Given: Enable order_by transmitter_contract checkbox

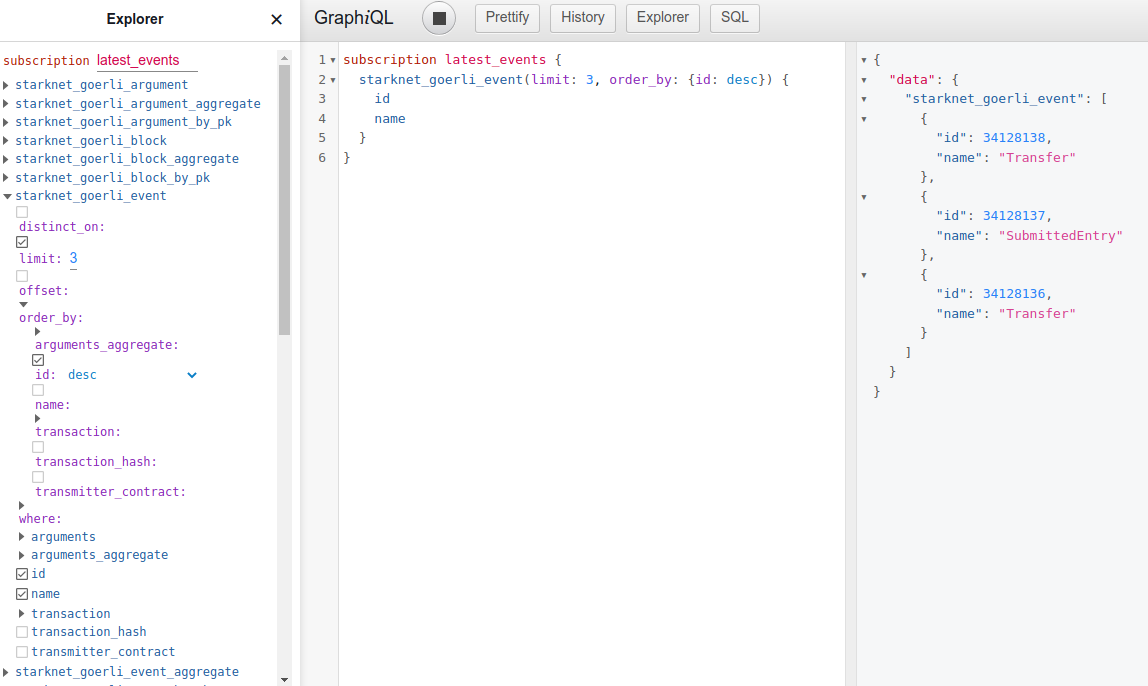Looking at the screenshot, I should [38, 477].
